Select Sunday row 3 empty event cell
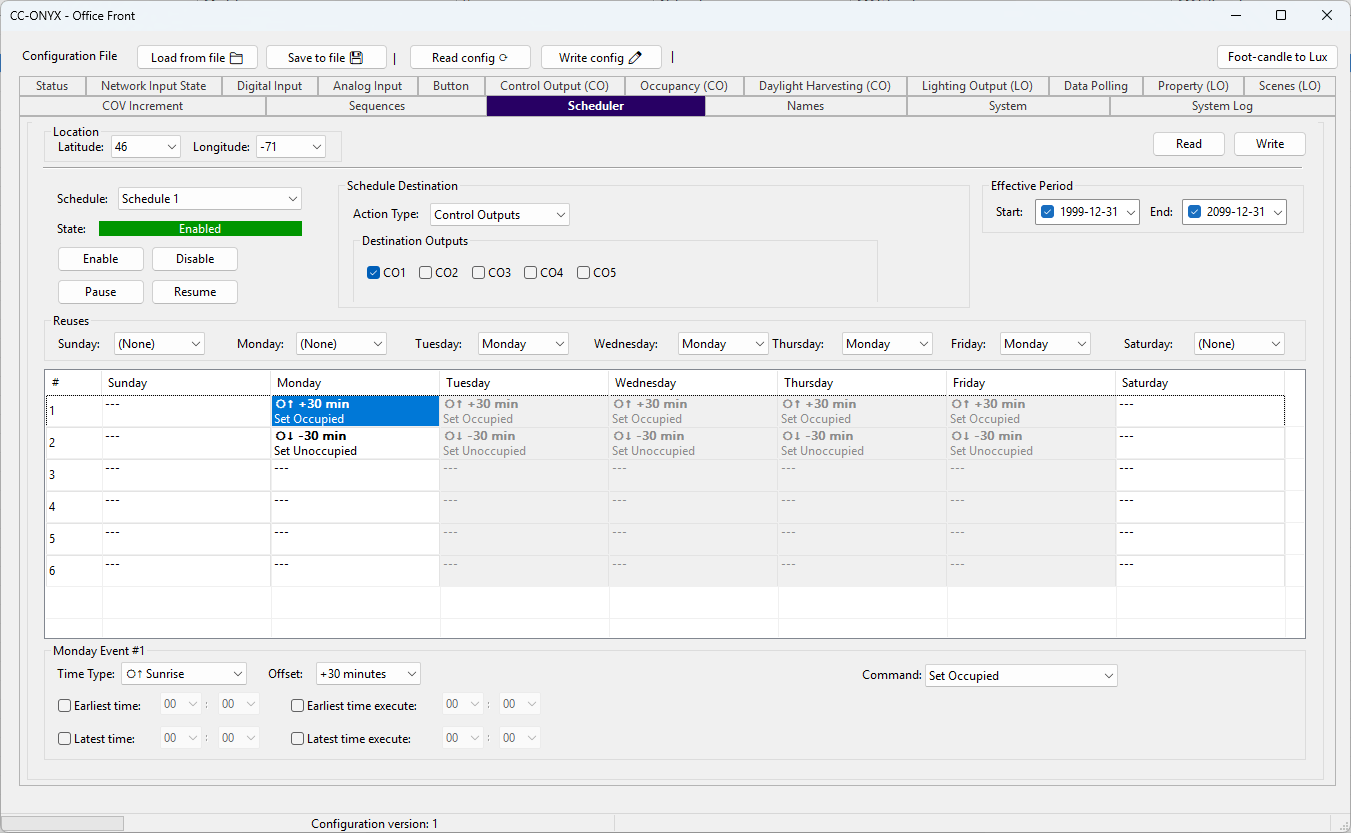 [186, 475]
